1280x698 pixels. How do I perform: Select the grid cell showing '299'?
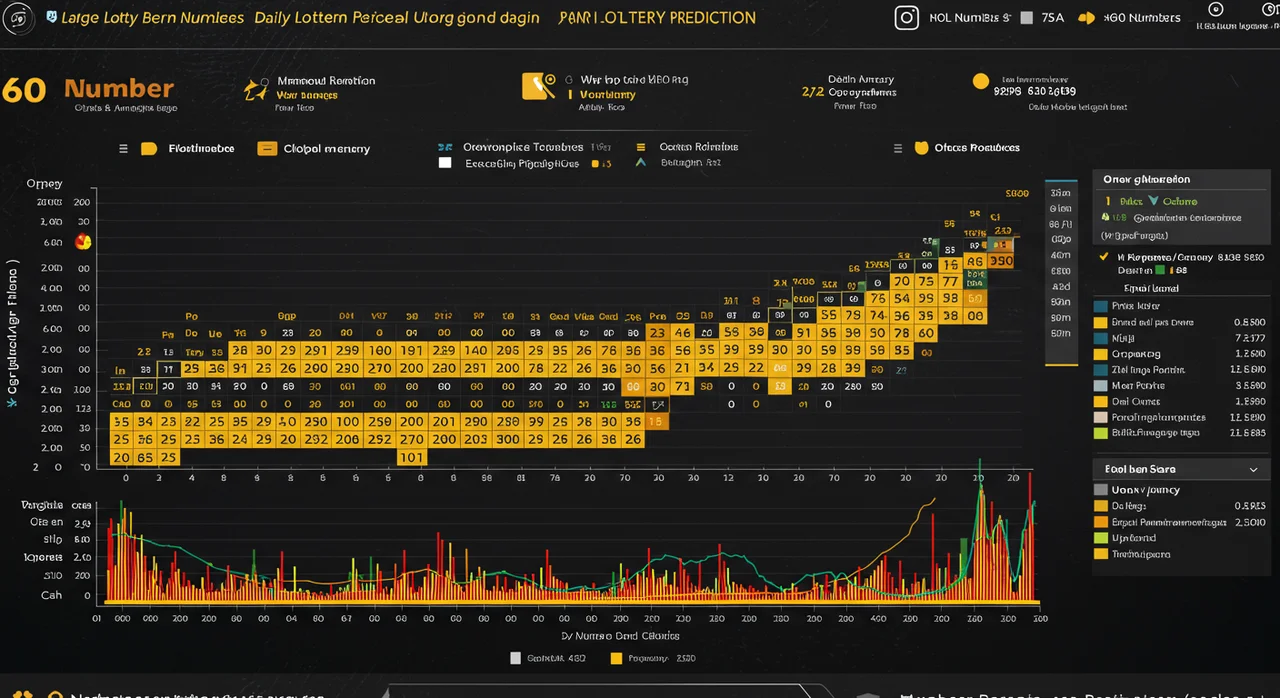pos(348,351)
